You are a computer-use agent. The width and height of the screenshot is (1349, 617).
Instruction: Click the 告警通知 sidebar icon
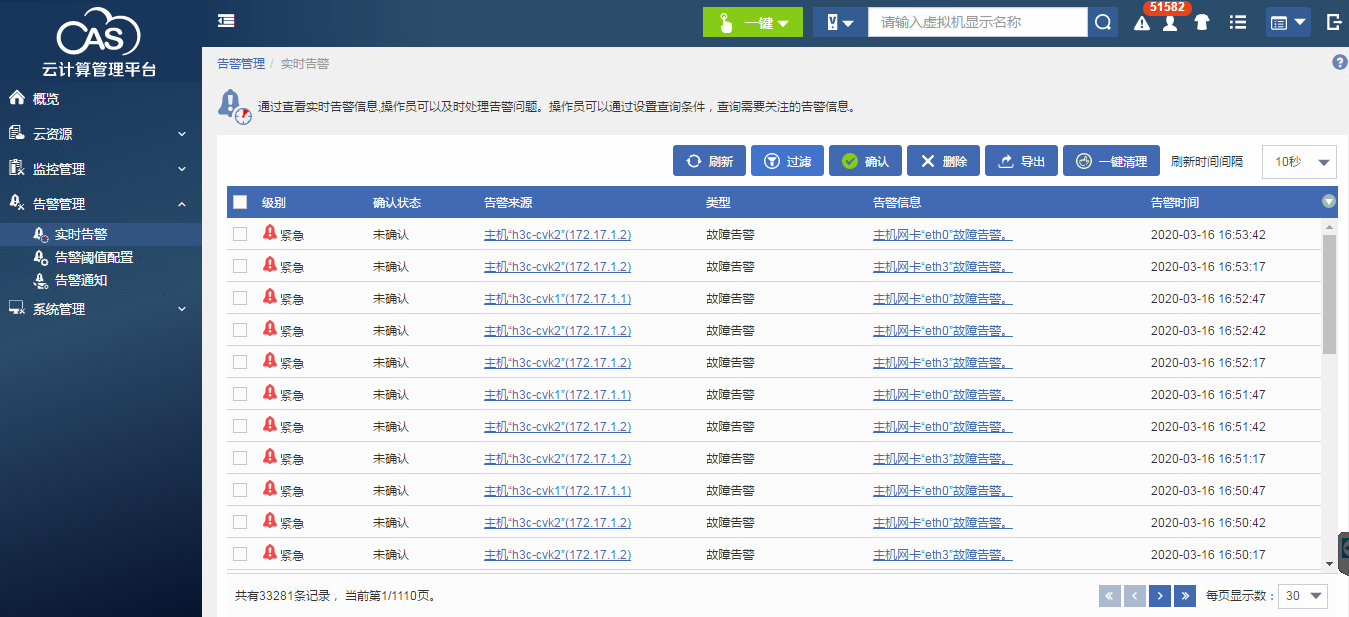[x=41, y=280]
